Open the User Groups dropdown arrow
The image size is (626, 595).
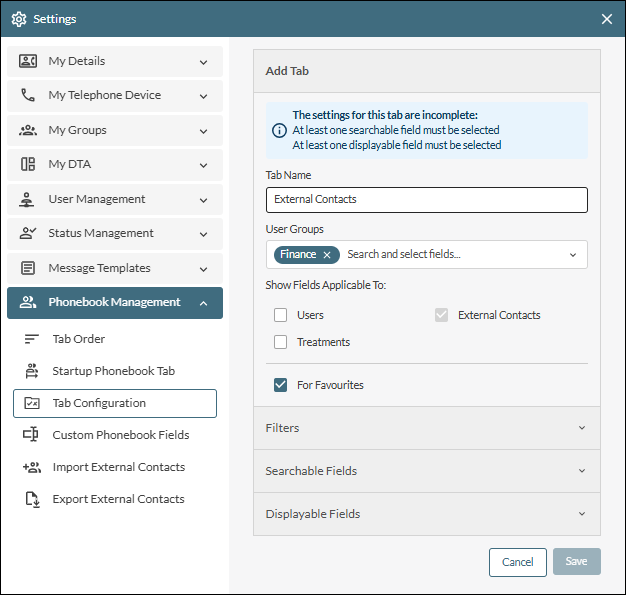pos(573,255)
